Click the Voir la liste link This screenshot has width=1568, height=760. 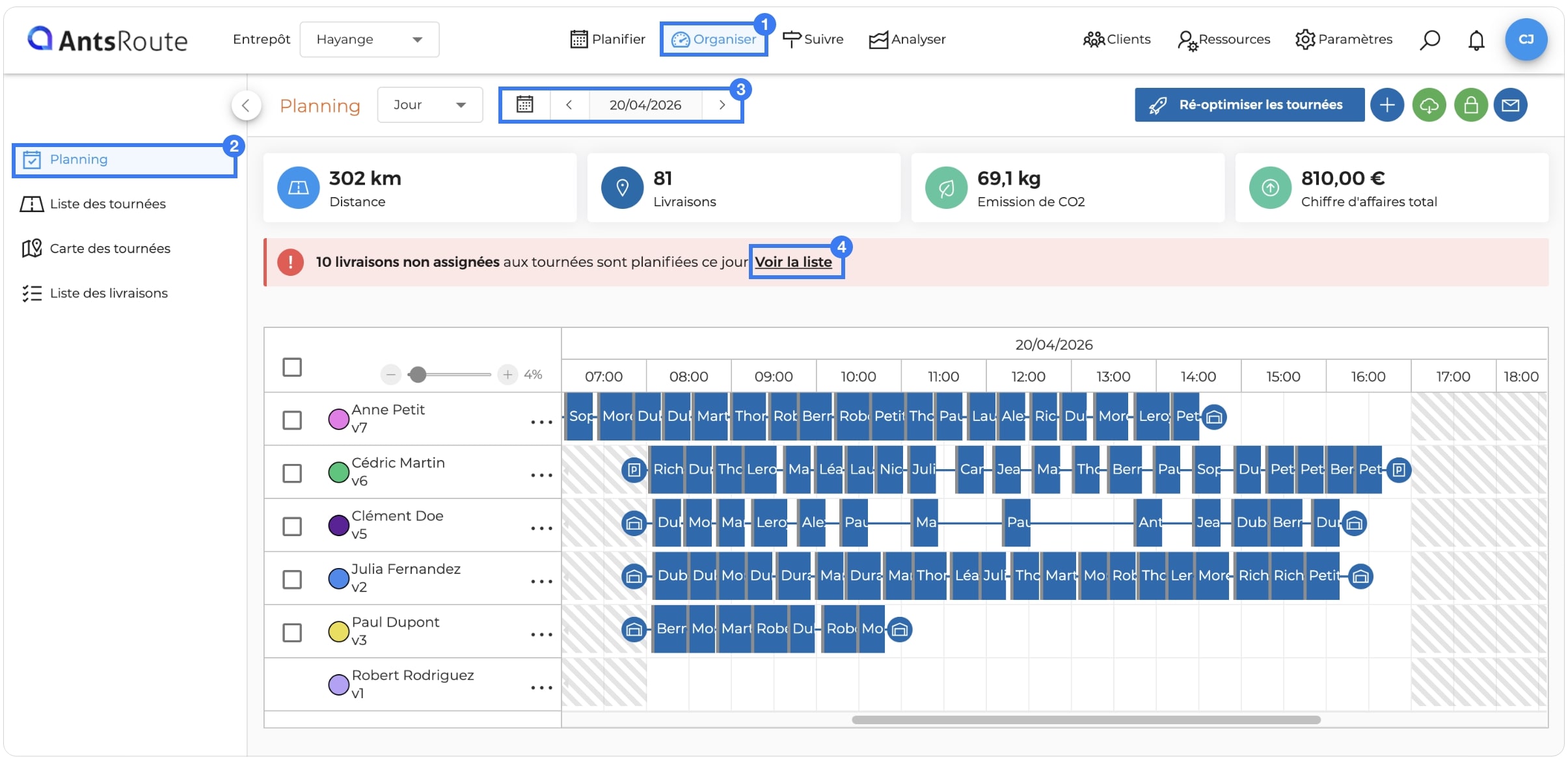793,262
